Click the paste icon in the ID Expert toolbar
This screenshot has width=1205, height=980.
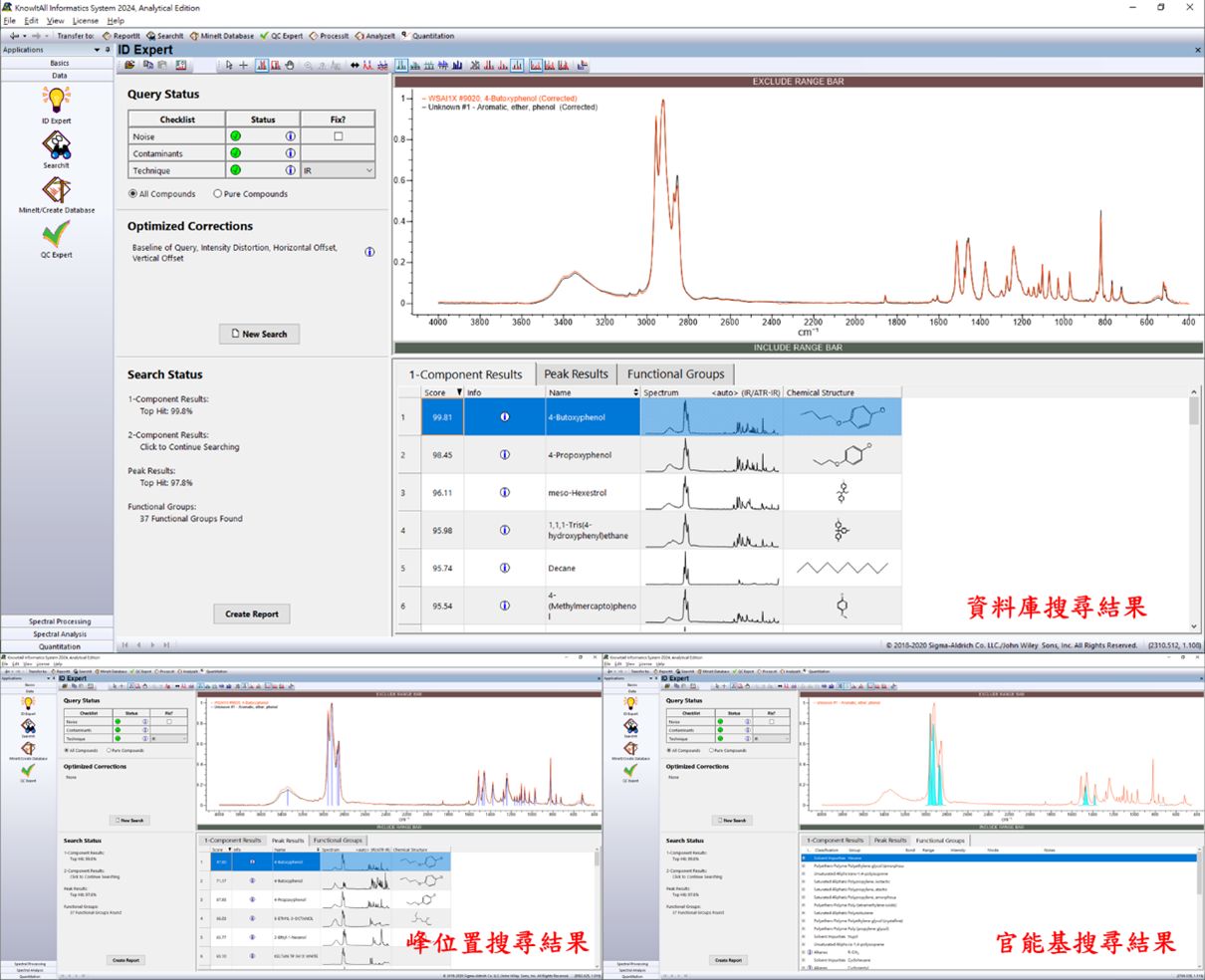pos(163,66)
